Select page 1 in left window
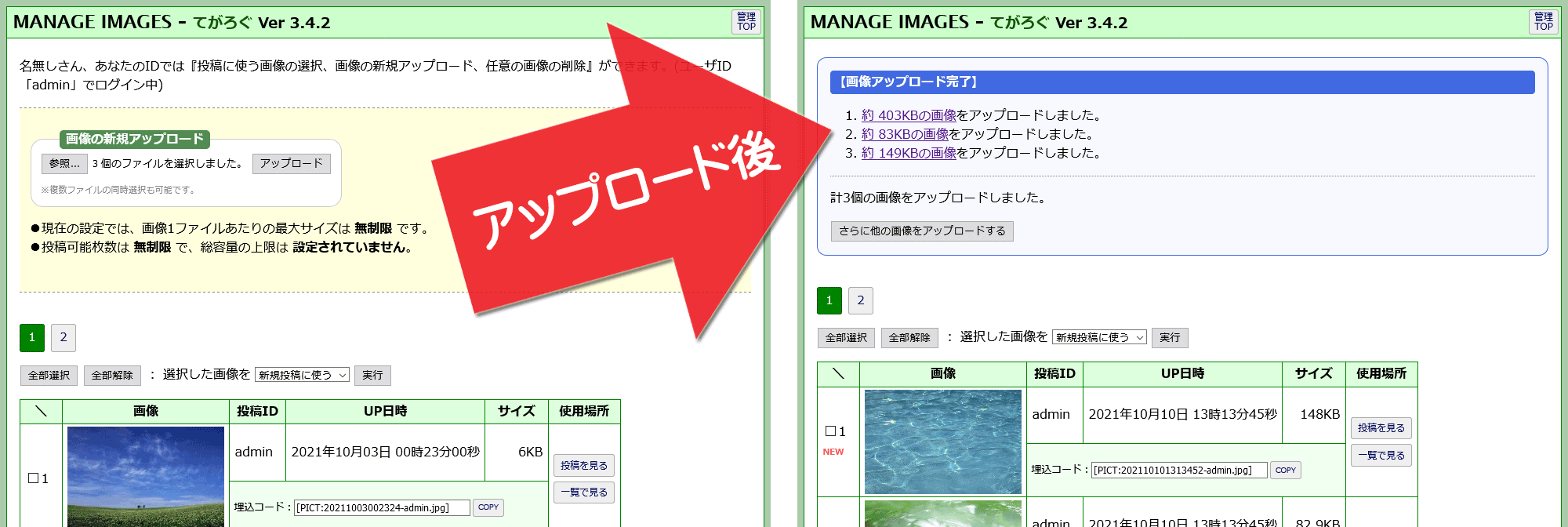 tap(32, 337)
